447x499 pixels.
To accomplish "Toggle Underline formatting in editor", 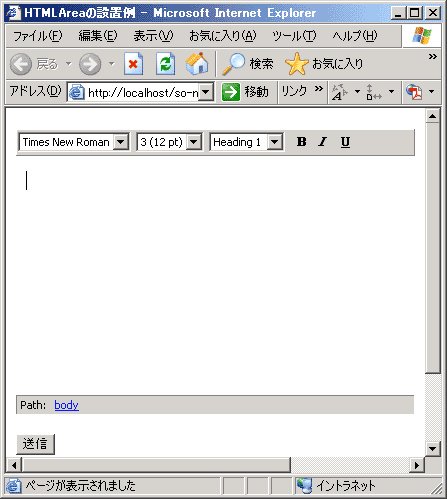I will pos(345,142).
